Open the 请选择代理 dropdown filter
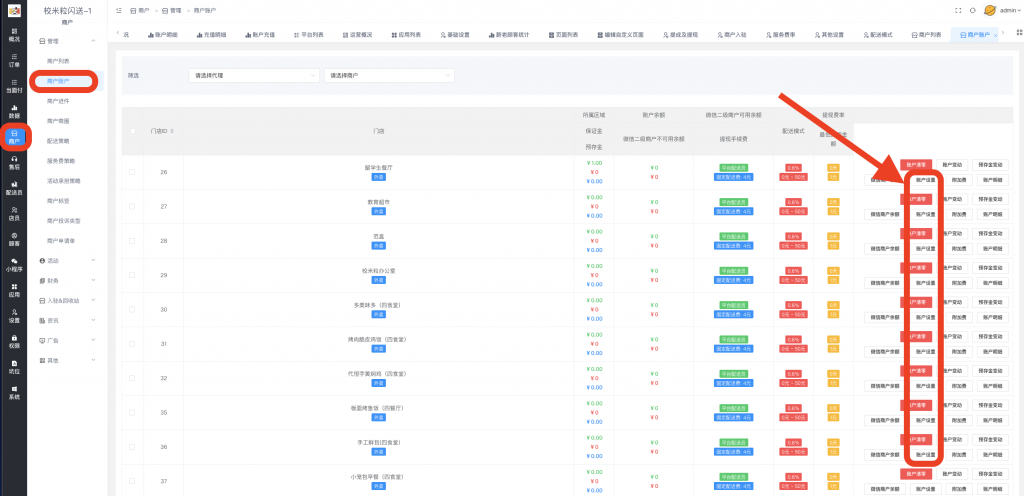1024x496 pixels. pos(252,75)
